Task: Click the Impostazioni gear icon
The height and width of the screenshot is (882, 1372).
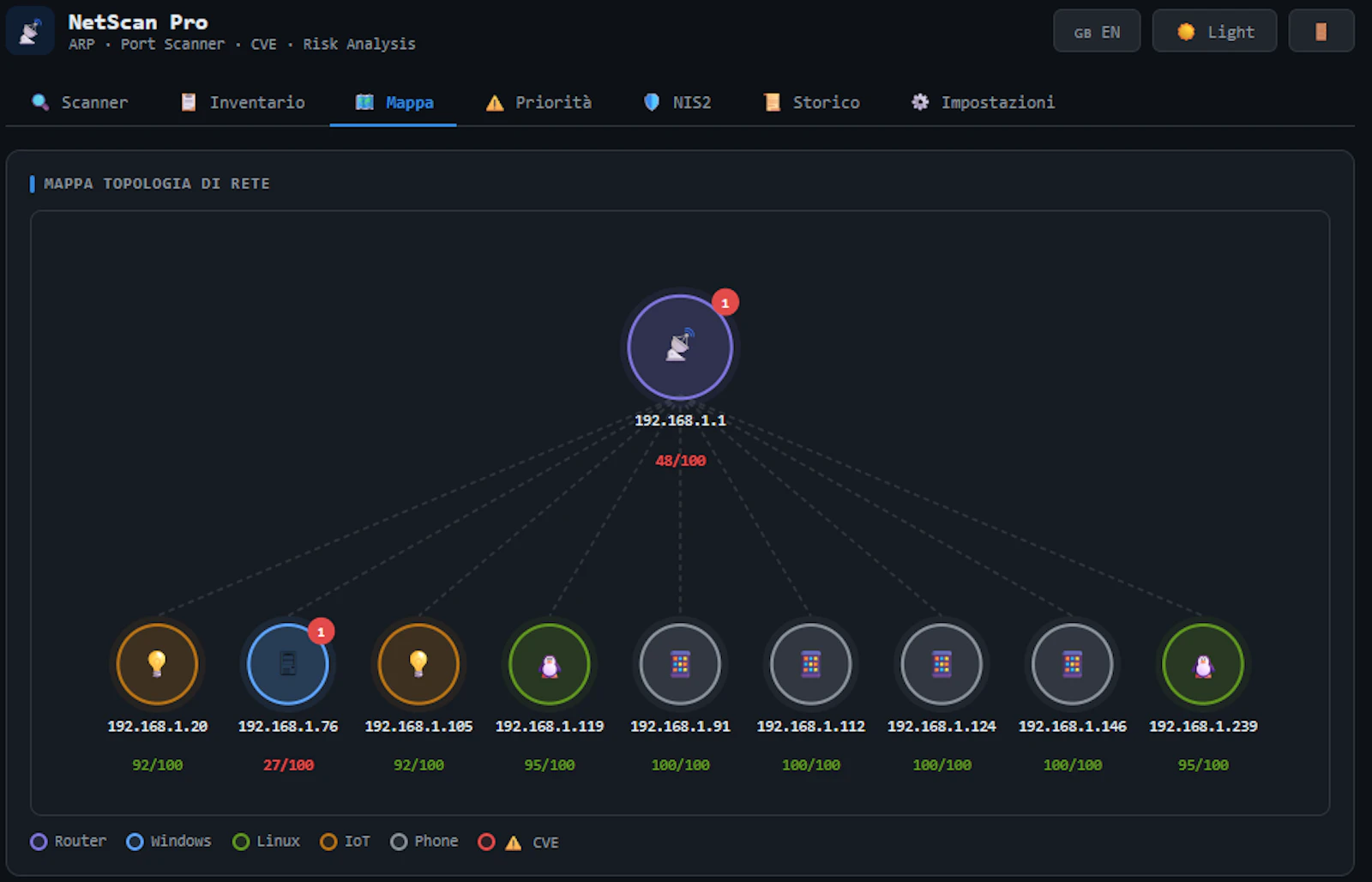Action: (x=920, y=102)
